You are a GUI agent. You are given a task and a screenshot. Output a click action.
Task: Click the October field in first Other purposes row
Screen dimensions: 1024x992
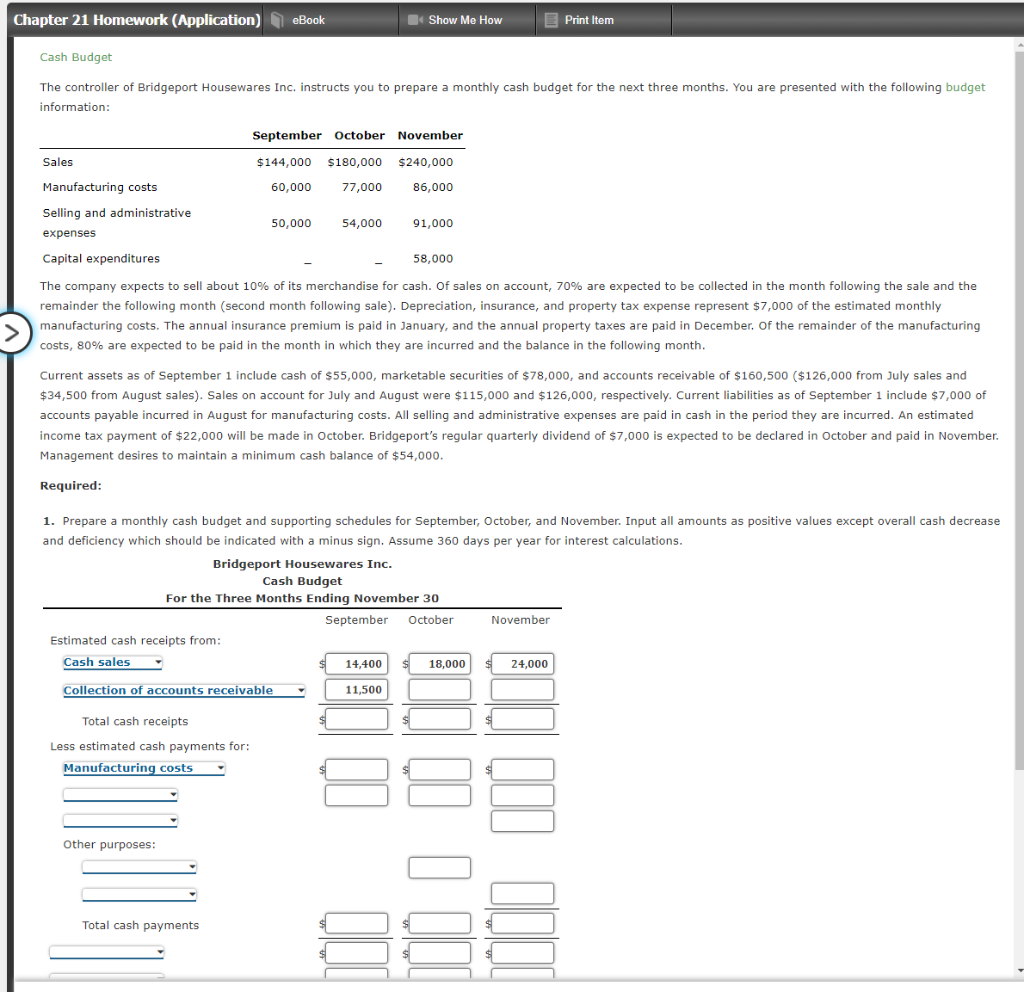tap(440, 867)
